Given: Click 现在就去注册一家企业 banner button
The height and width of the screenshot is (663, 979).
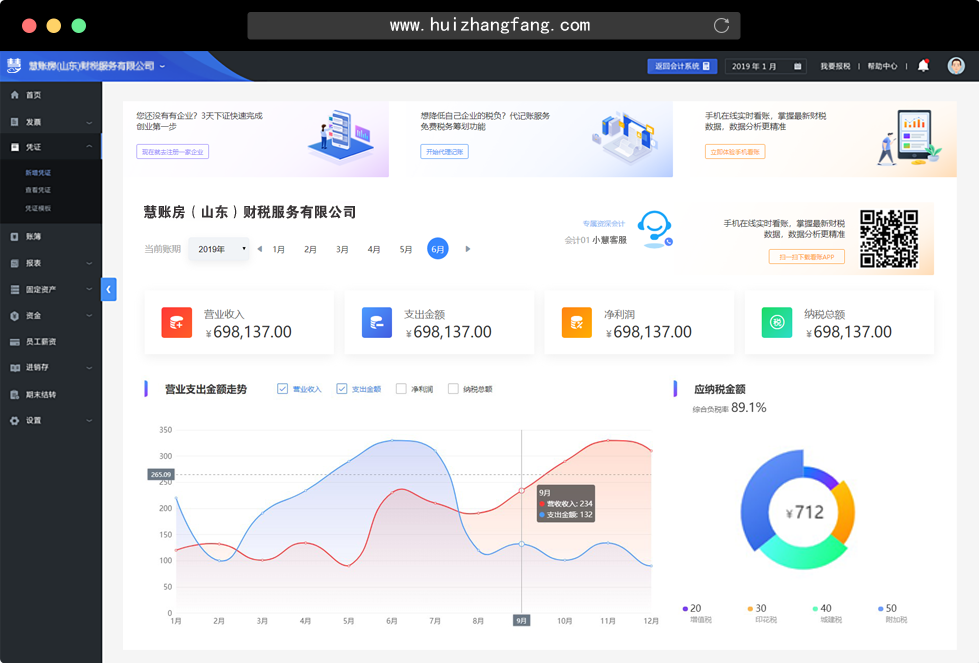Looking at the screenshot, I should click(x=172, y=152).
